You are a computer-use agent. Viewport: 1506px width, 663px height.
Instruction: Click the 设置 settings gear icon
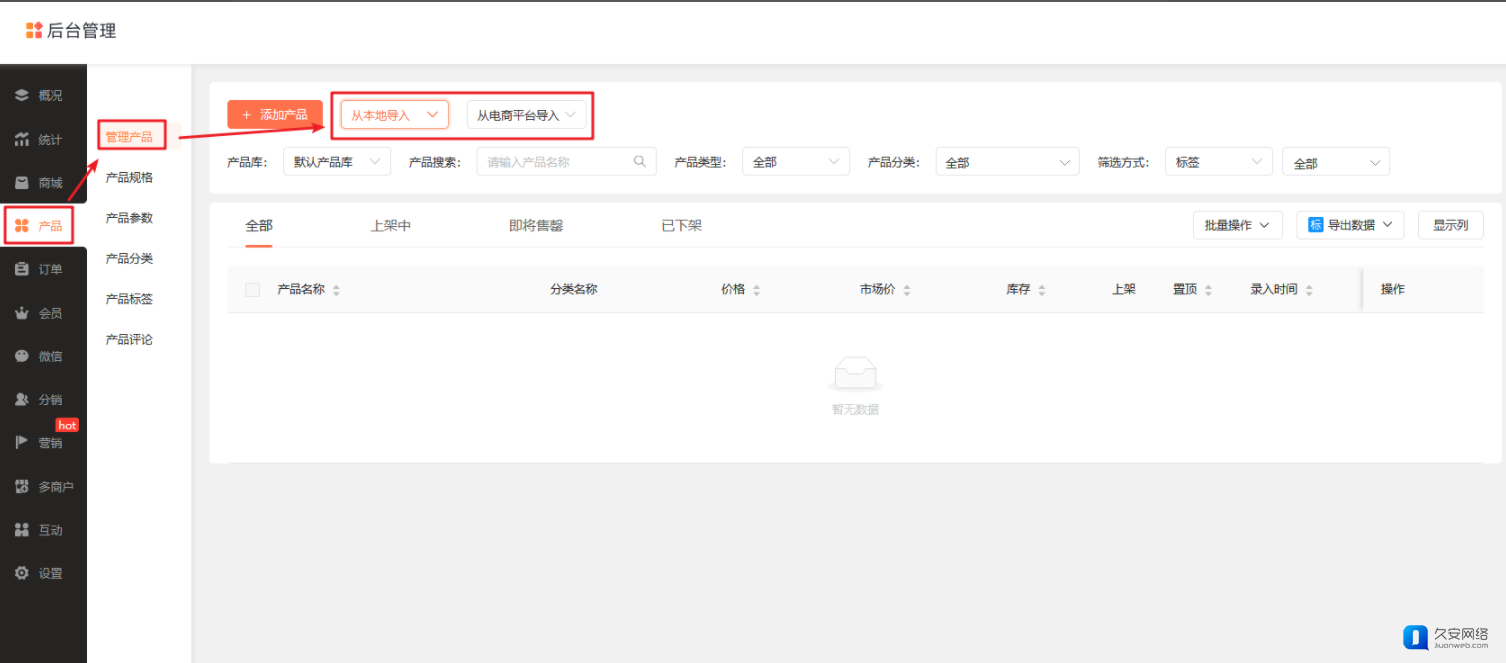[22, 573]
